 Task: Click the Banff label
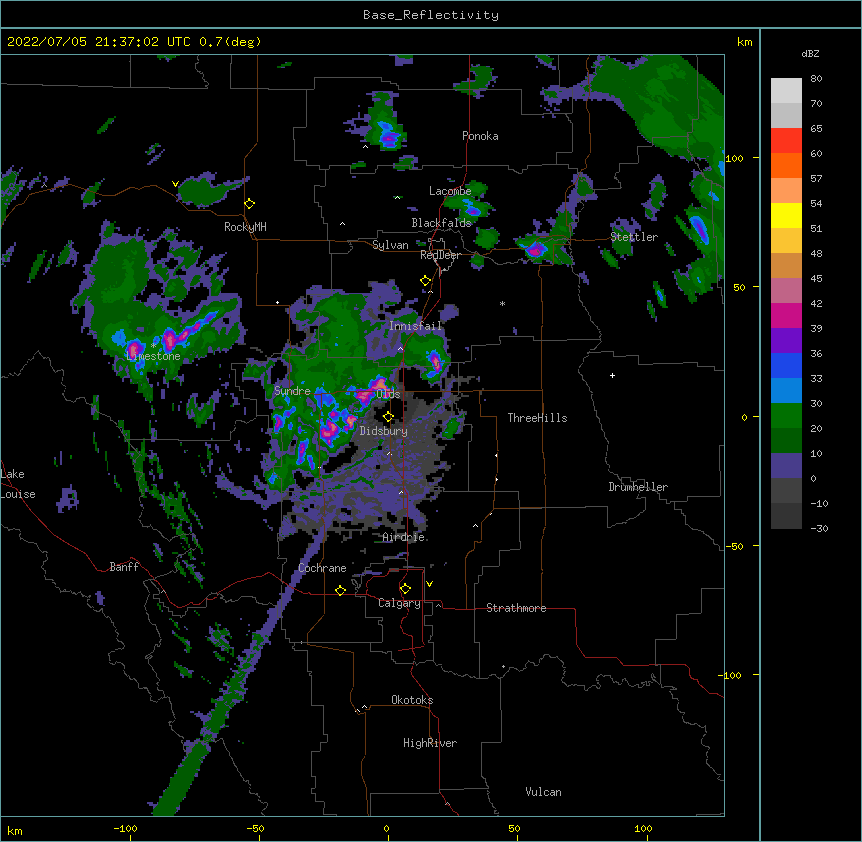(x=124, y=567)
